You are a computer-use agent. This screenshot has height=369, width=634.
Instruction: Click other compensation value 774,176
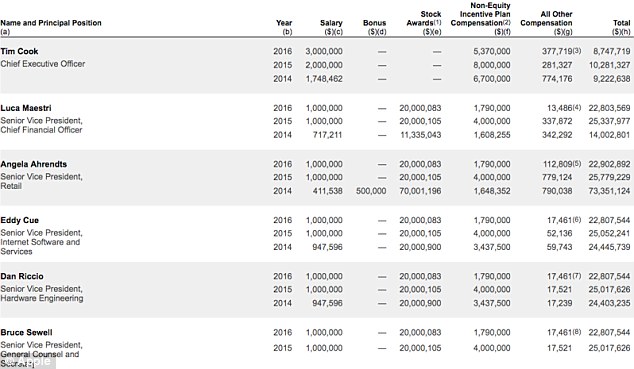(x=557, y=79)
